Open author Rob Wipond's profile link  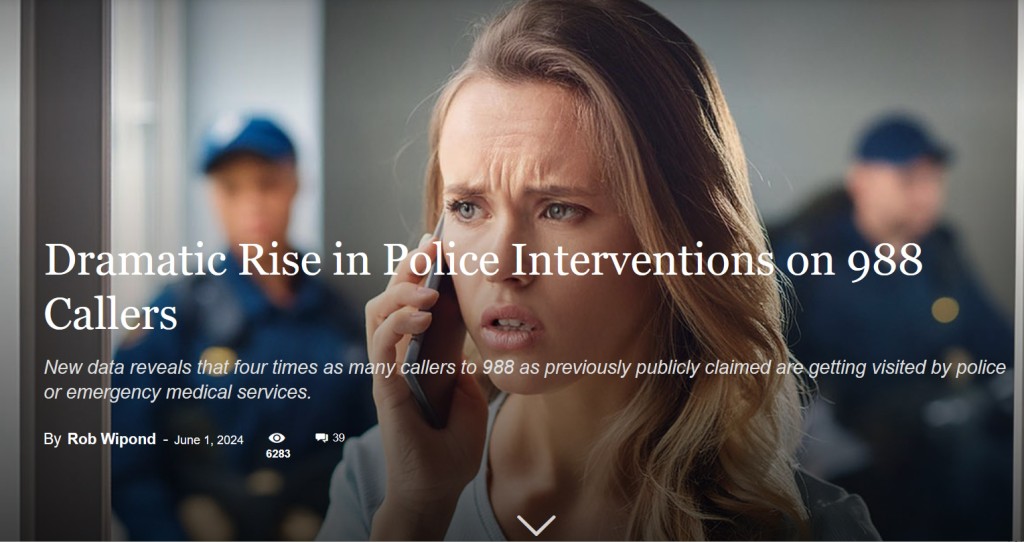click(x=112, y=439)
